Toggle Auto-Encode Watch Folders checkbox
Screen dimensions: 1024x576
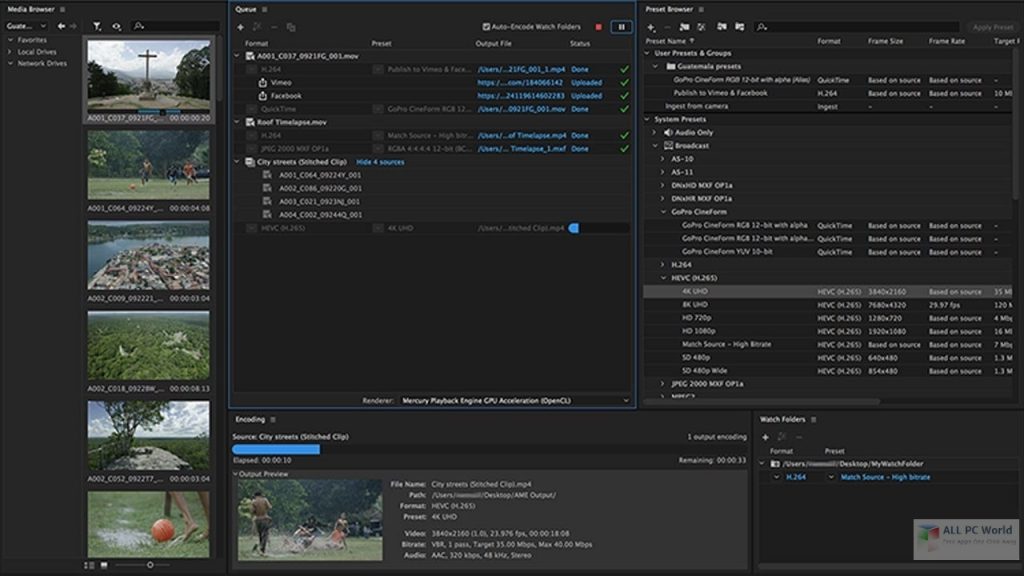coord(486,27)
